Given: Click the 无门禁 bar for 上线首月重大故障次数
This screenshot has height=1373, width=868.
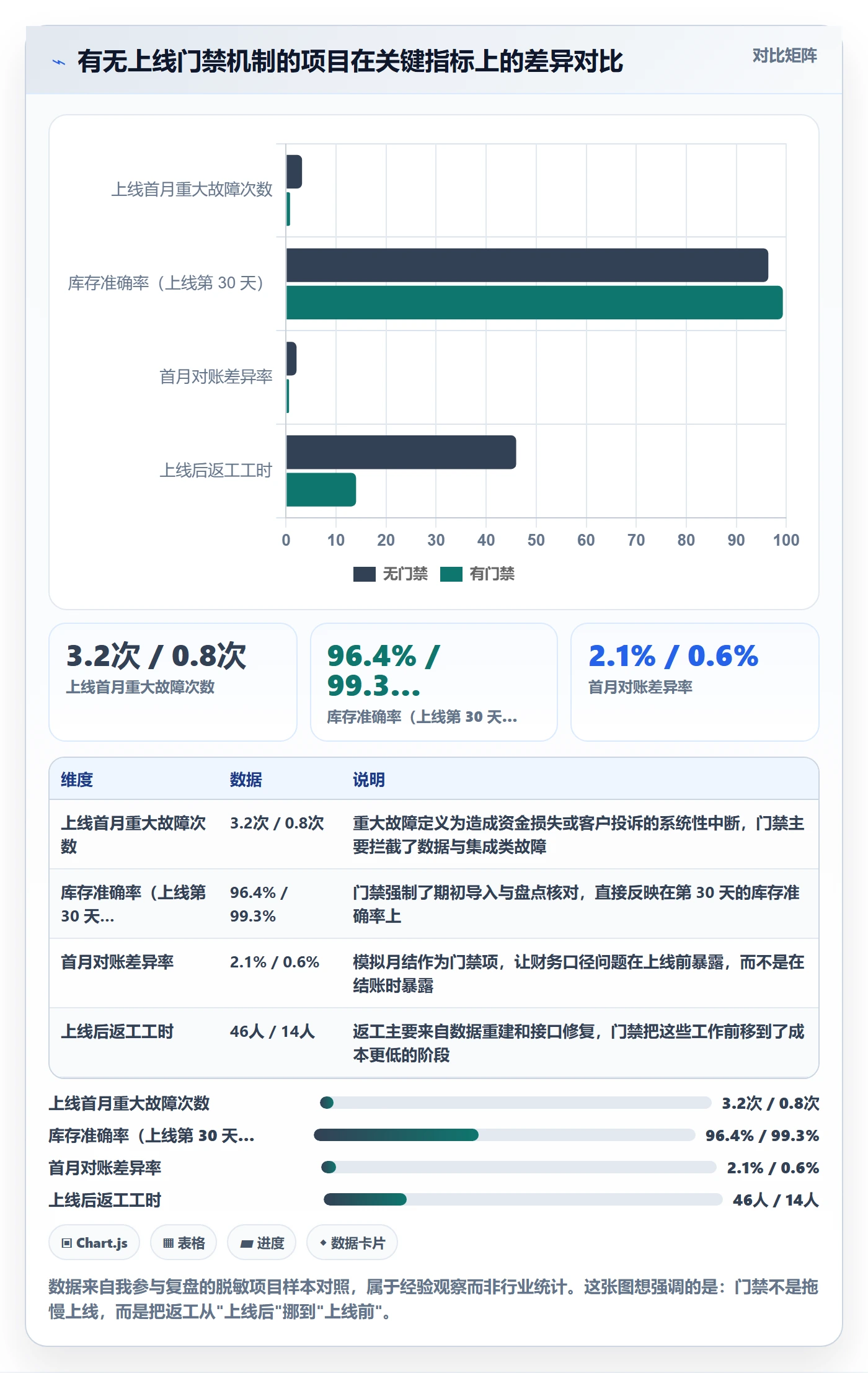Looking at the screenshot, I should [294, 172].
